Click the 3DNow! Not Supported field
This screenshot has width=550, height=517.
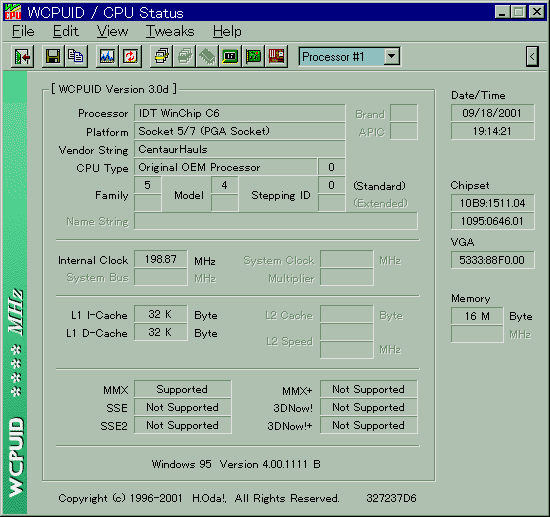pyautogui.click(x=369, y=407)
